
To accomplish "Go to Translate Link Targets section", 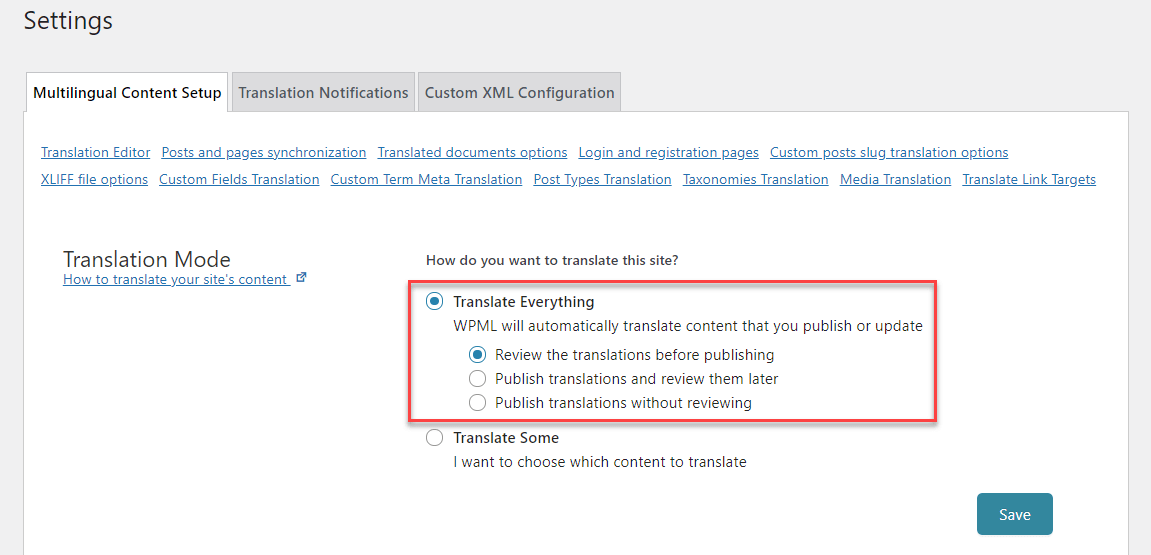I will pos(1029,180).
